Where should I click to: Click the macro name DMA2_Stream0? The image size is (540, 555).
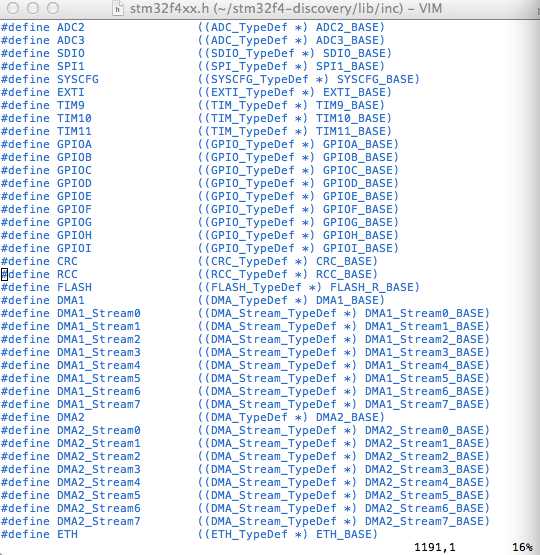(99, 430)
